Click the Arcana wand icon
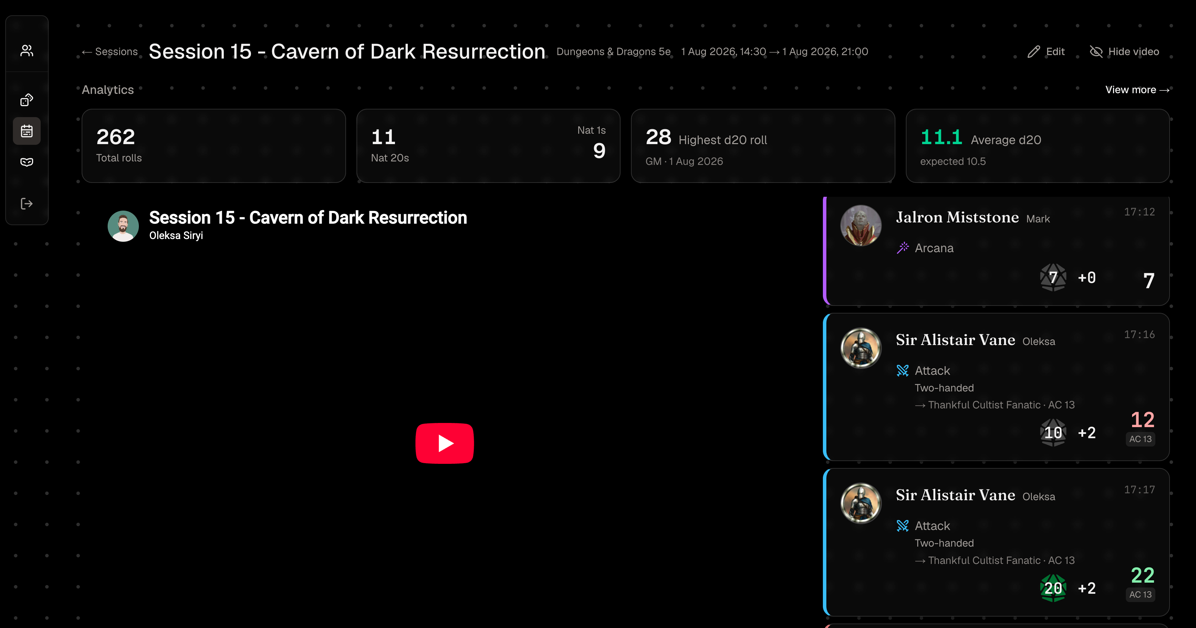 point(903,248)
